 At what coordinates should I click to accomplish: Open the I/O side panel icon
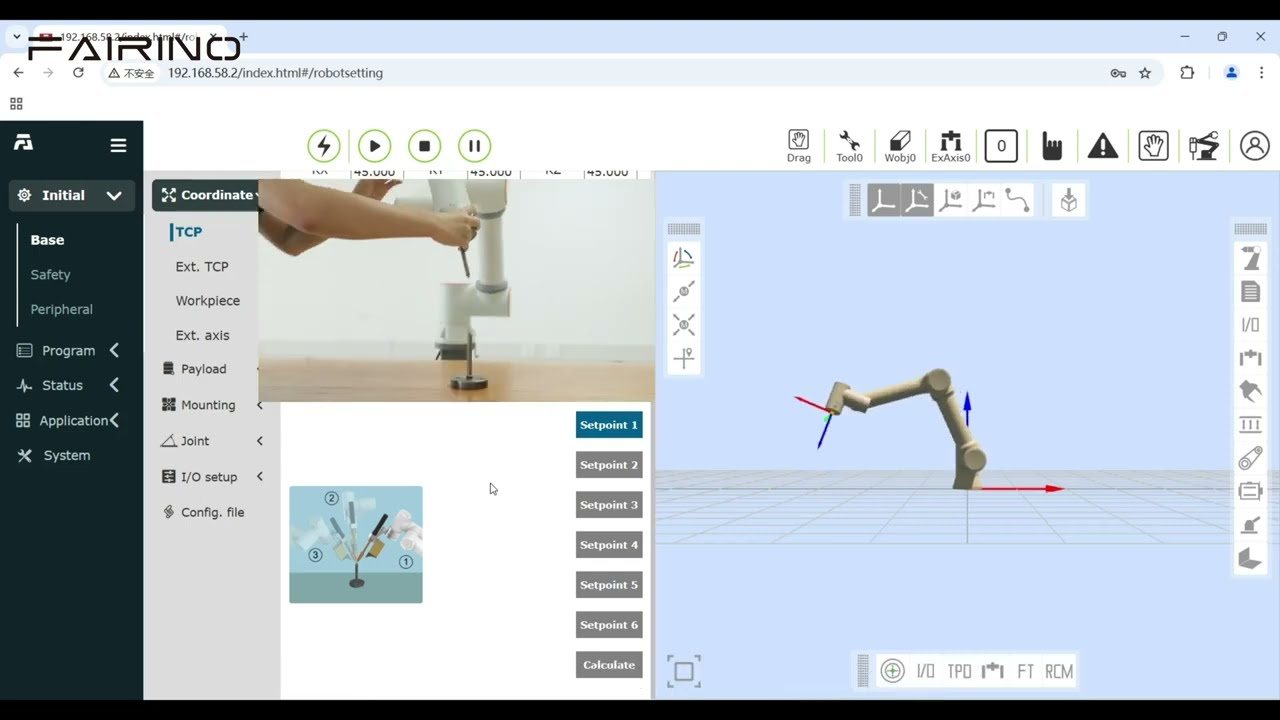click(x=1251, y=325)
